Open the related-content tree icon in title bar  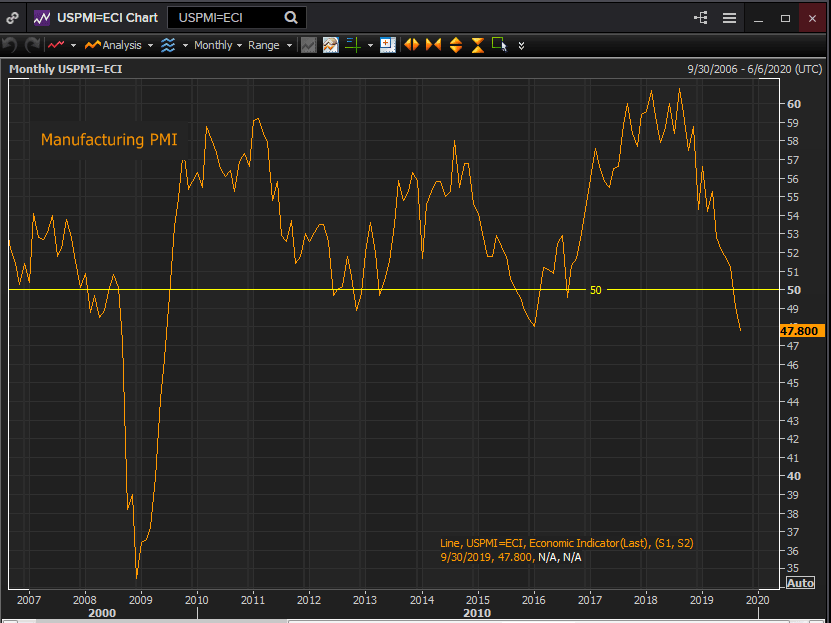tap(700, 18)
